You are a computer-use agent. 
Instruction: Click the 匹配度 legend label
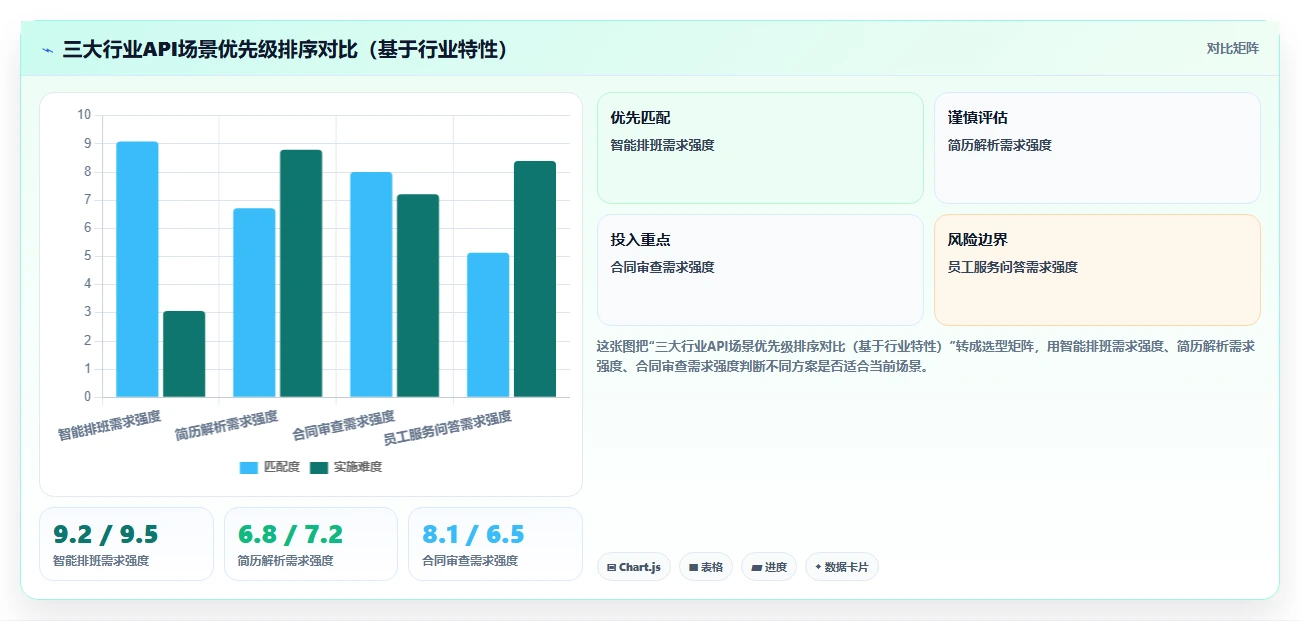pyautogui.click(x=281, y=467)
